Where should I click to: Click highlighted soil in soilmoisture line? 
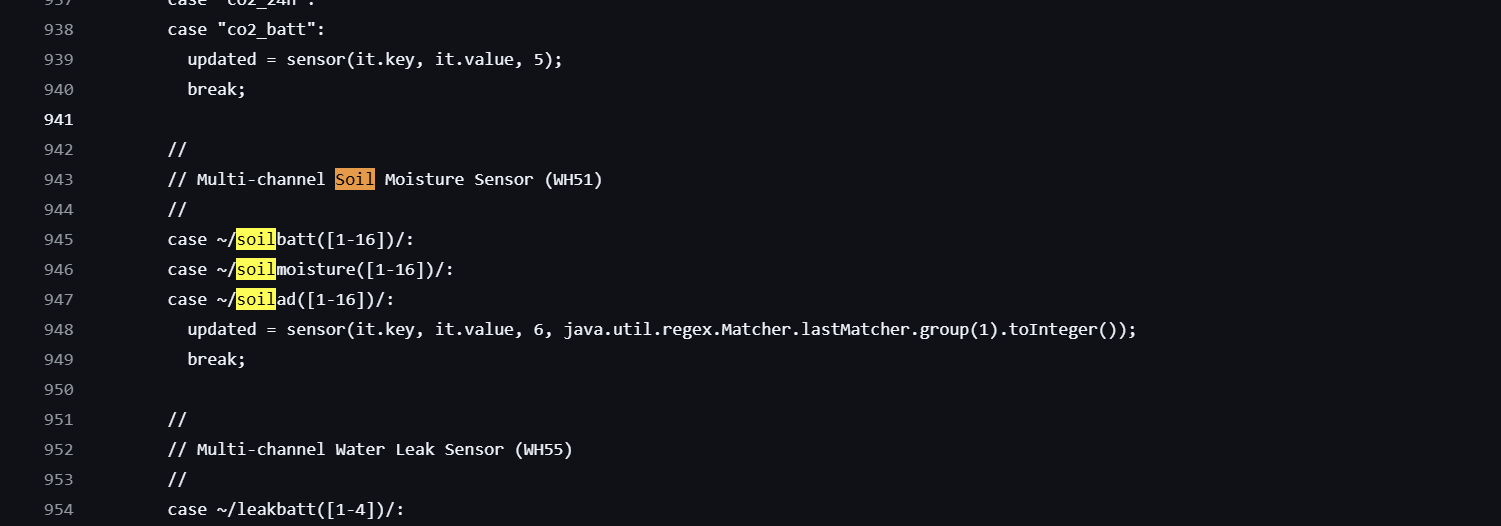tap(256, 270)
